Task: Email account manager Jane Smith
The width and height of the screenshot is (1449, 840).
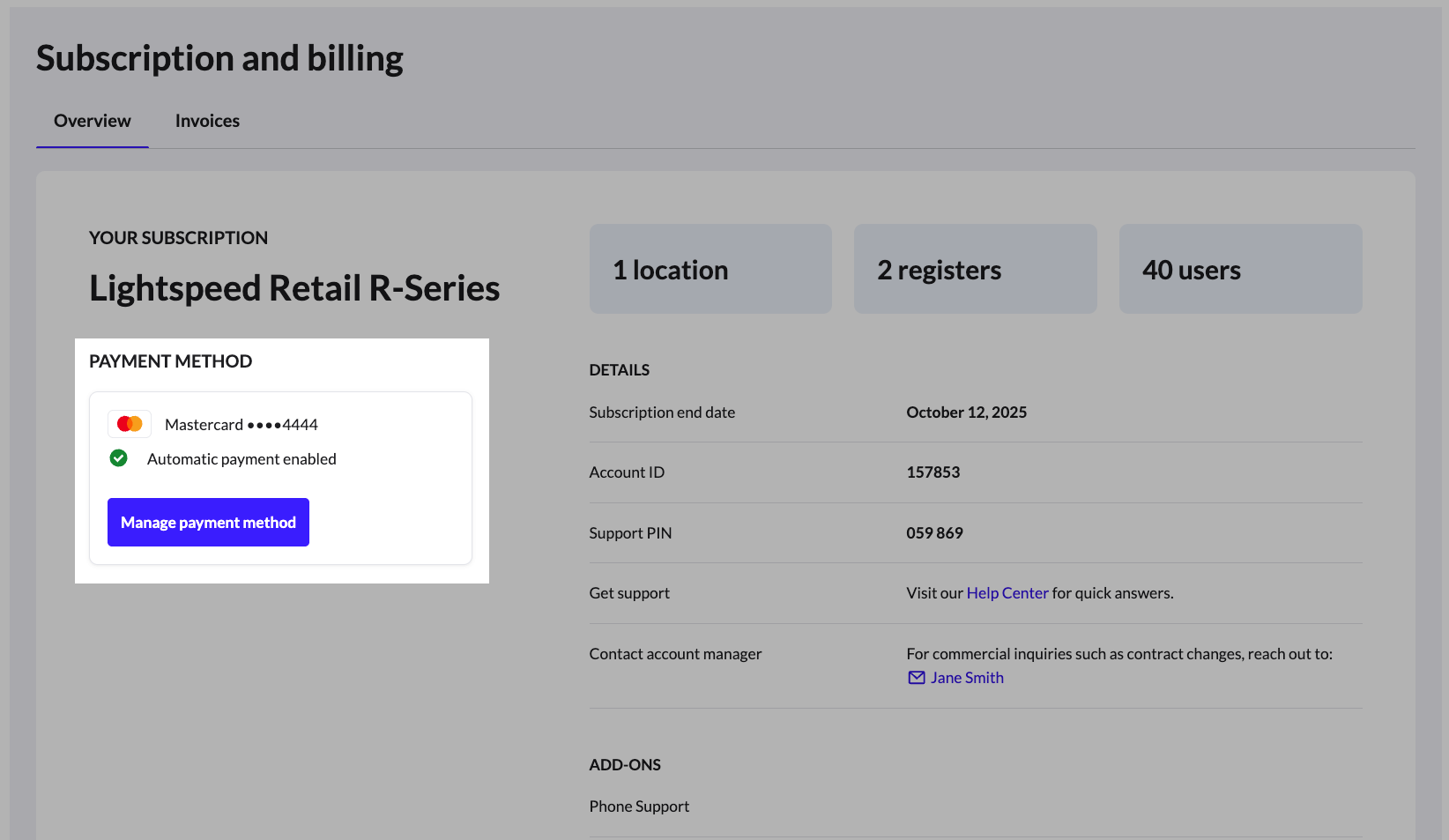Action: point(966,678)
